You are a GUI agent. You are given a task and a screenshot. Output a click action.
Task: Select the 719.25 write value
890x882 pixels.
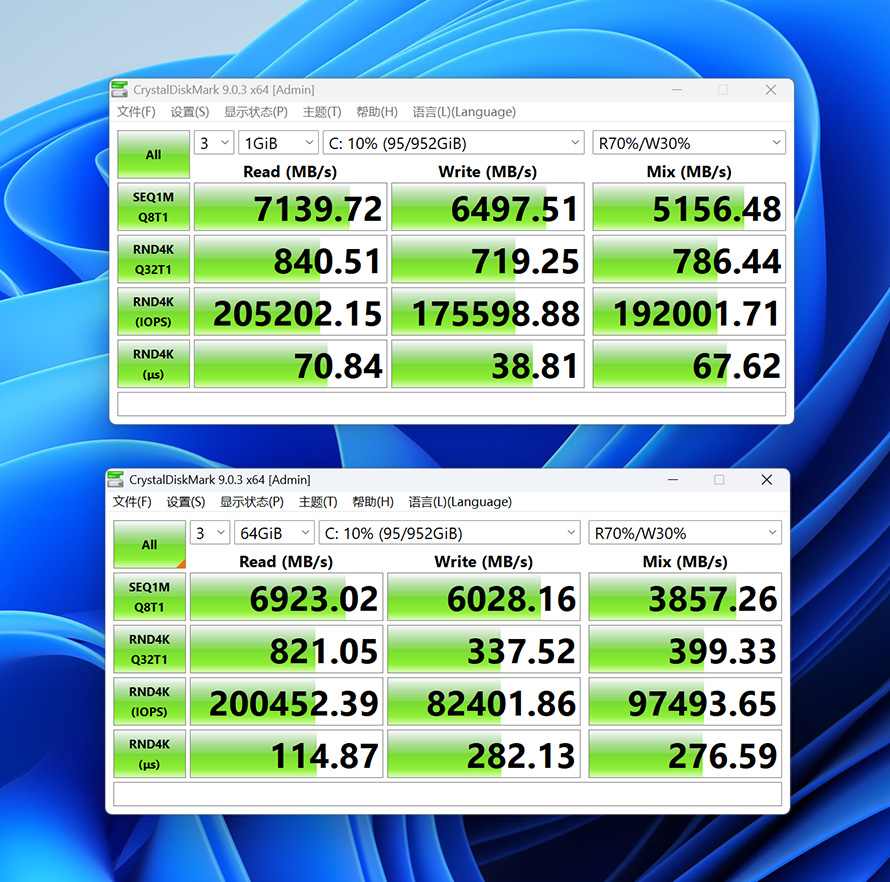pyautogui.click(x=488, y=259)
